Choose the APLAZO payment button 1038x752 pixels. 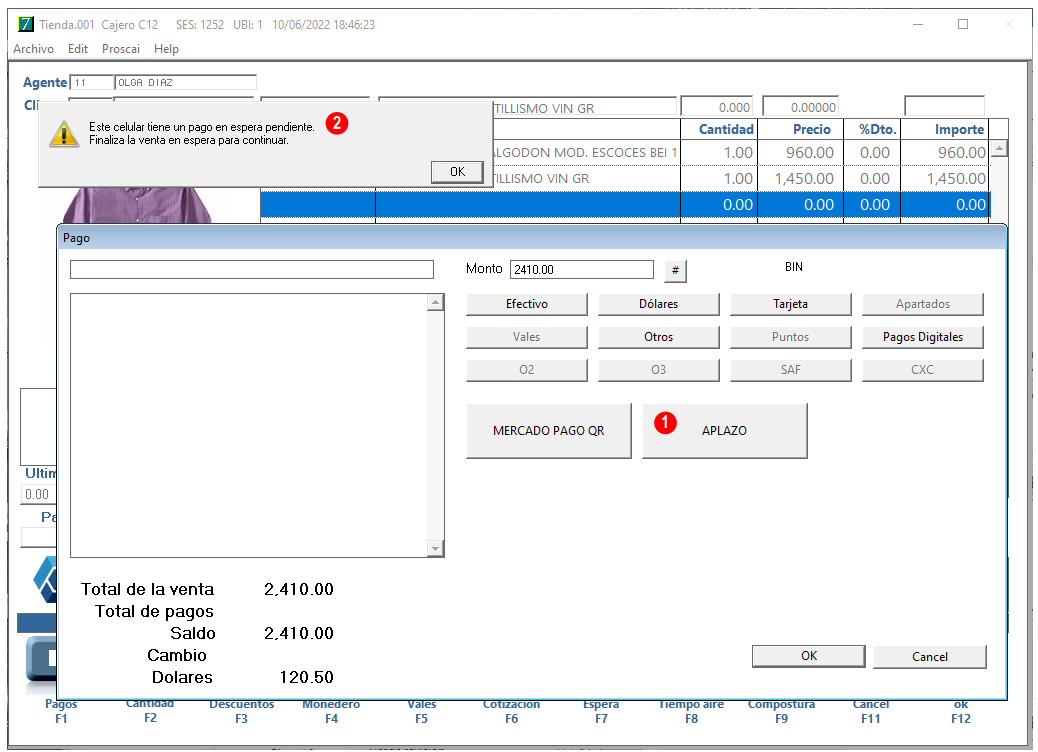[725, 431]
